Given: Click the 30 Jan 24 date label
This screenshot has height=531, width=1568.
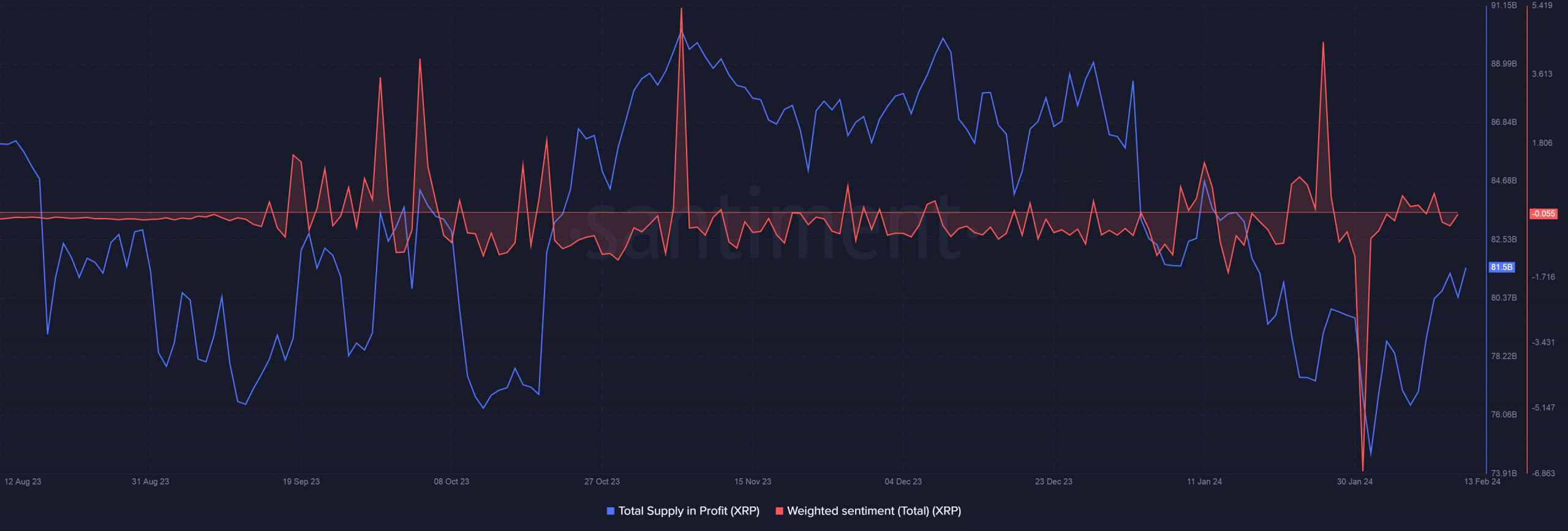Looking at the screenshot, I should click(x=1355, y=481).
